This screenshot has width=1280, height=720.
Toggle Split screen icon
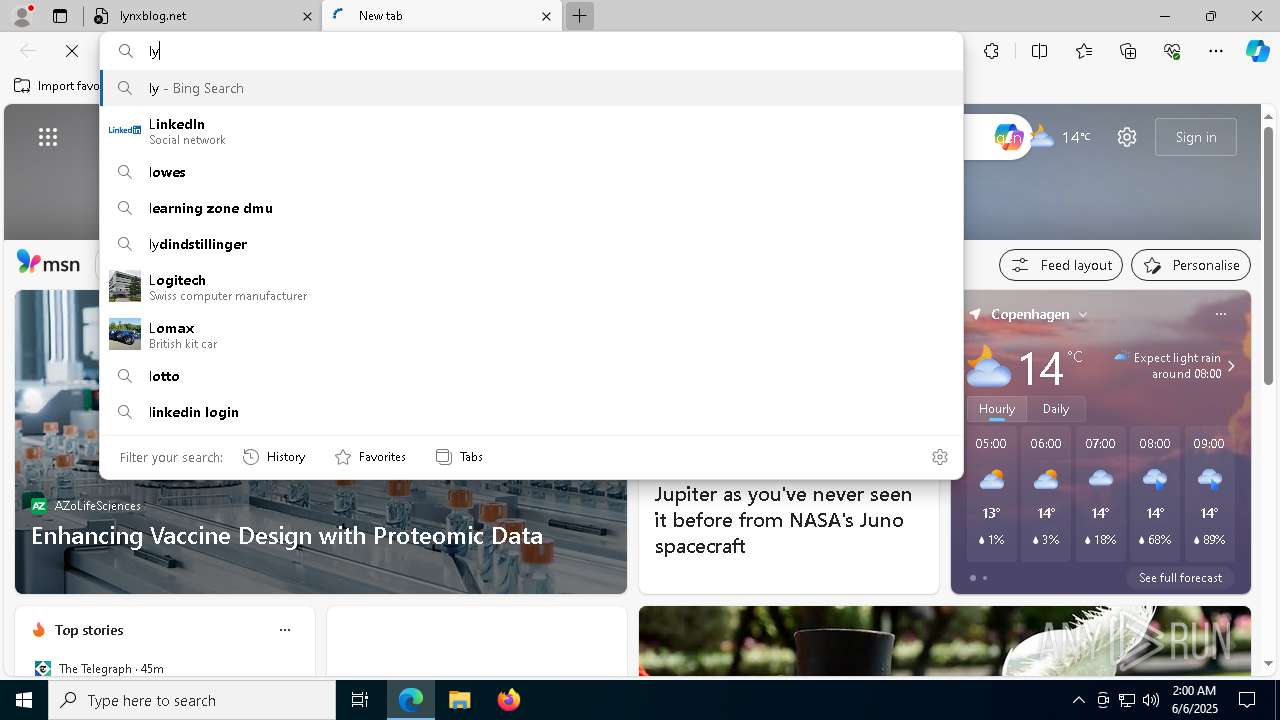pyautogui.click(x=1039, y=51)
